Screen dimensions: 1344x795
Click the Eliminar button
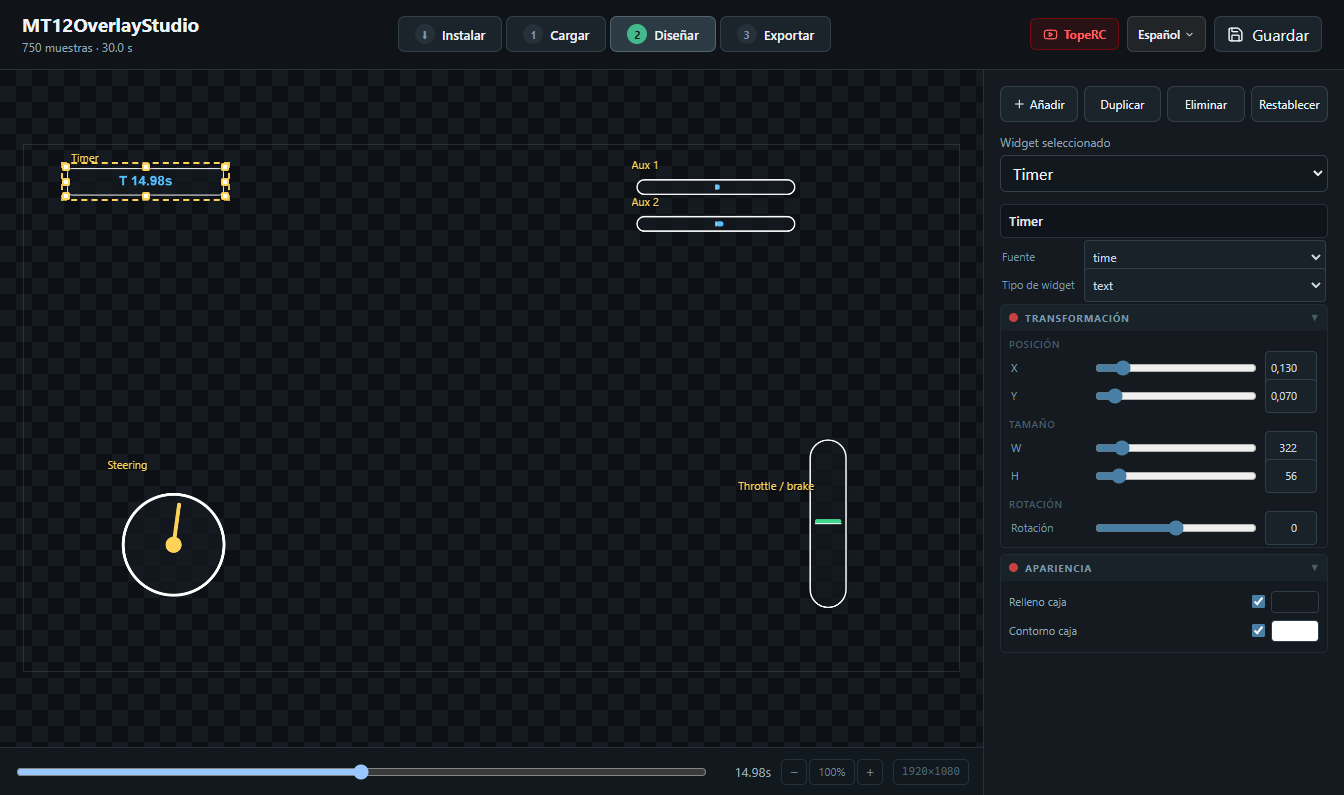click(x=1206, y=104)
